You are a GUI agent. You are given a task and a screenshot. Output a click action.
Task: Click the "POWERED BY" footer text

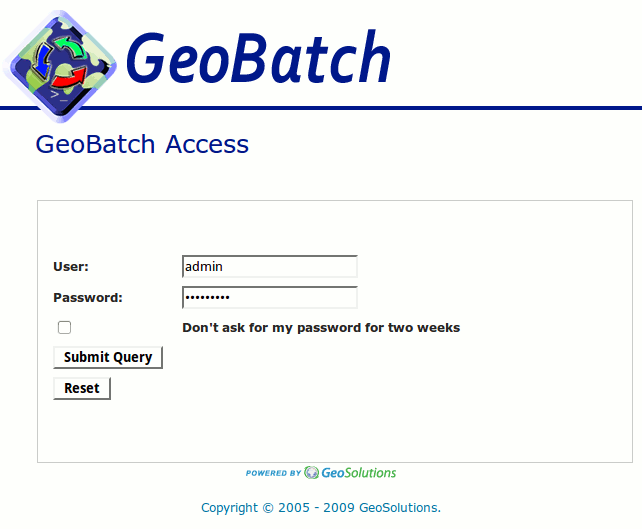[274, 473]
